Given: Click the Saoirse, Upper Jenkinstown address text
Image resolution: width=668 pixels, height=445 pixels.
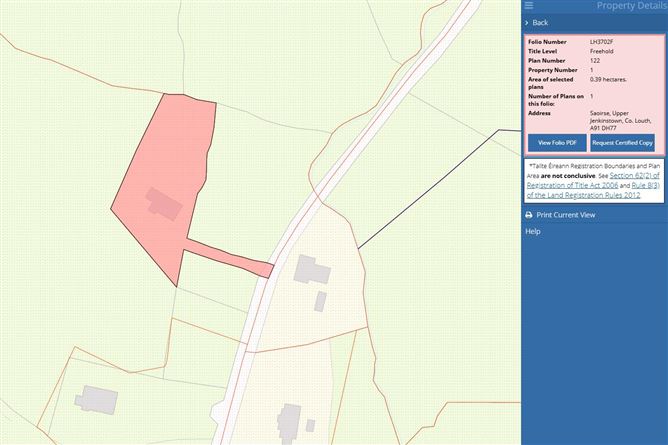Looking at the screenshot, I should (620, 121).
